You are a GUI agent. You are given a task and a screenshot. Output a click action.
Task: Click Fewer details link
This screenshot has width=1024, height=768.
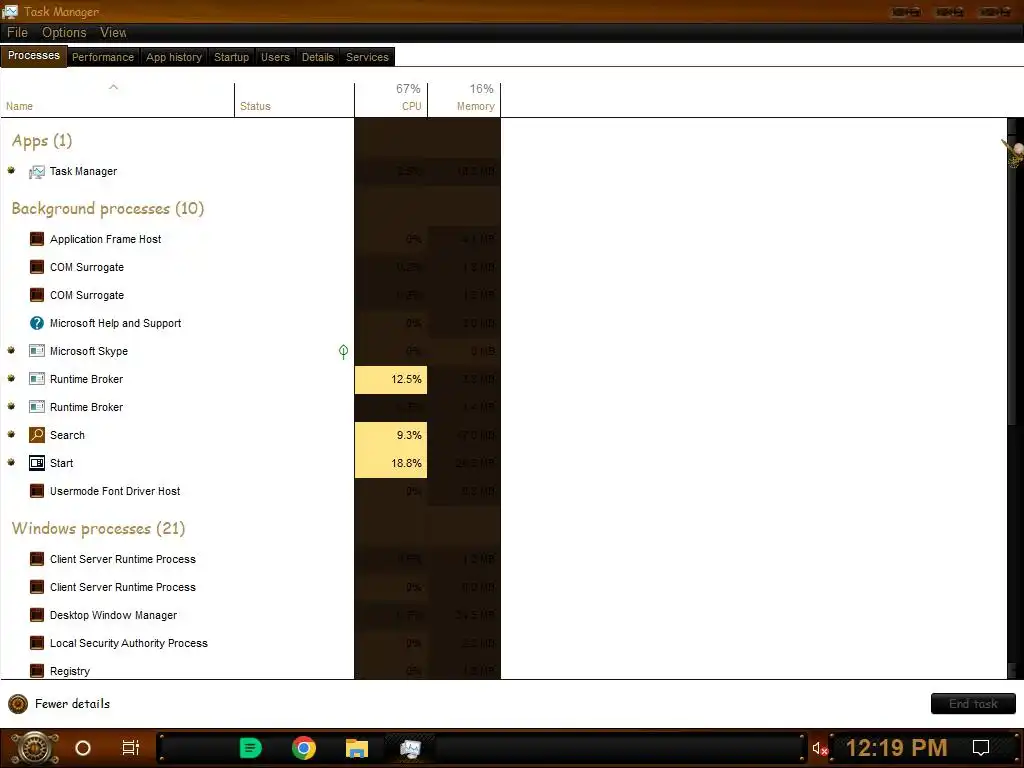[x=72, y=704]
